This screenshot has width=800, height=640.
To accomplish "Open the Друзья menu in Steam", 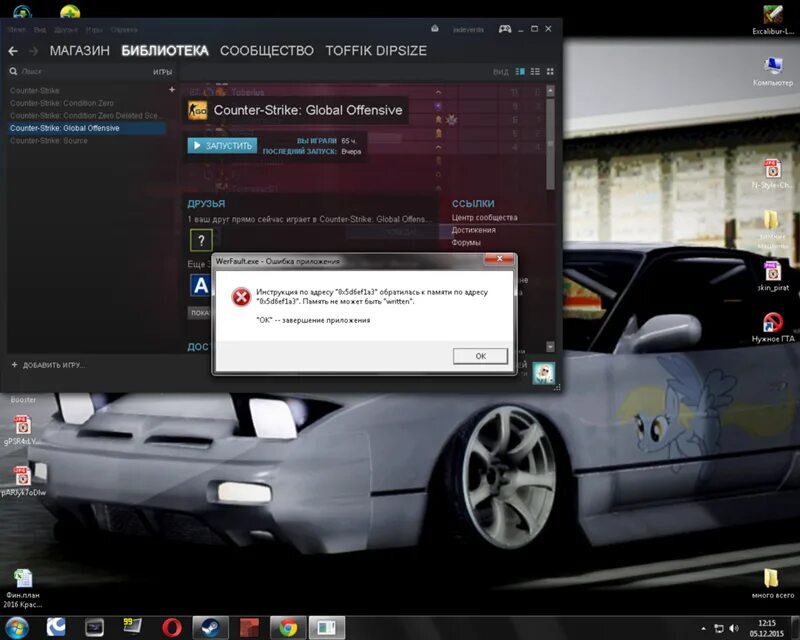I will pos(66,30).
